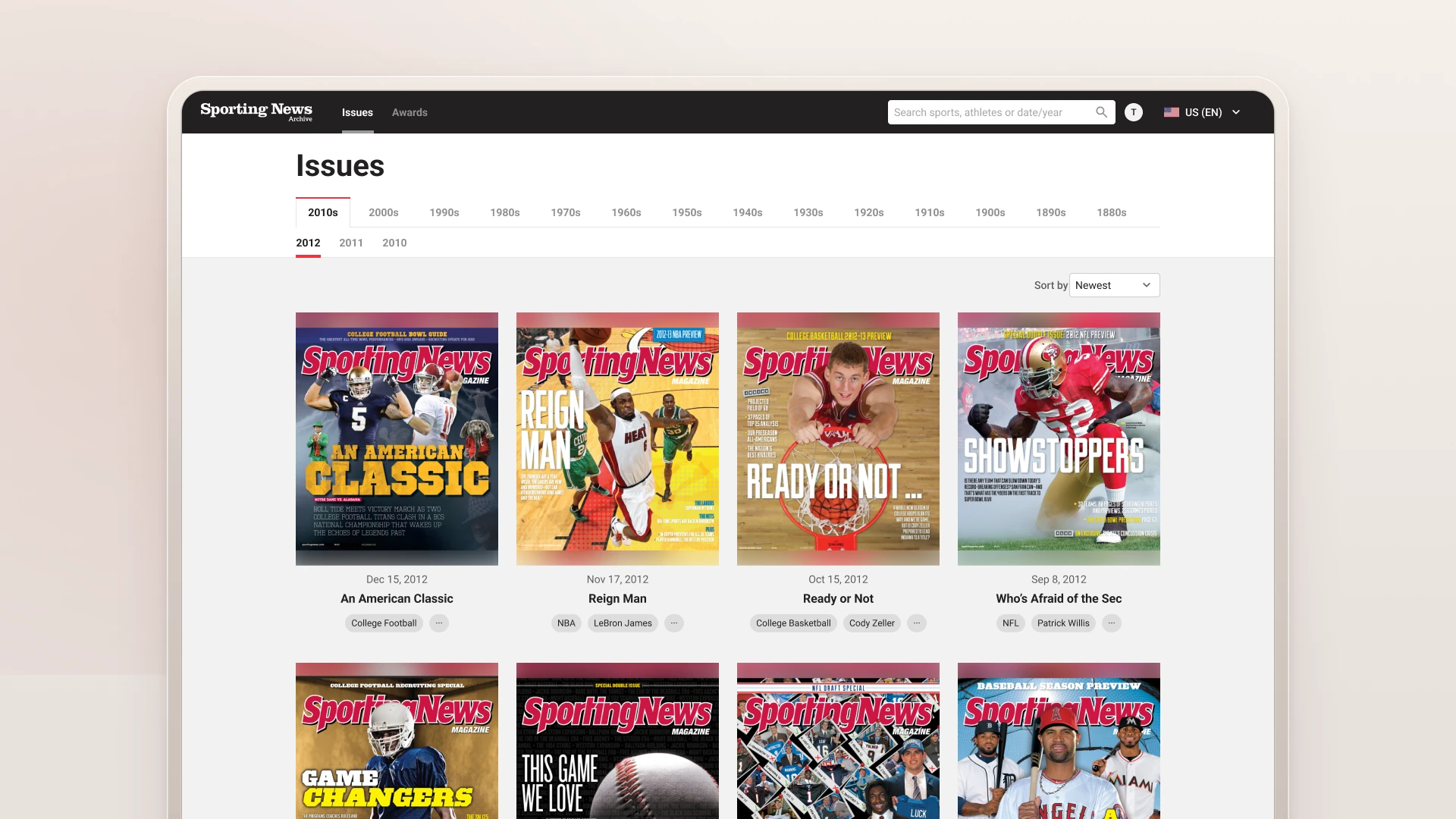Show more tags for An American Classic
The image size is (1456, 819).
(439, 623)
